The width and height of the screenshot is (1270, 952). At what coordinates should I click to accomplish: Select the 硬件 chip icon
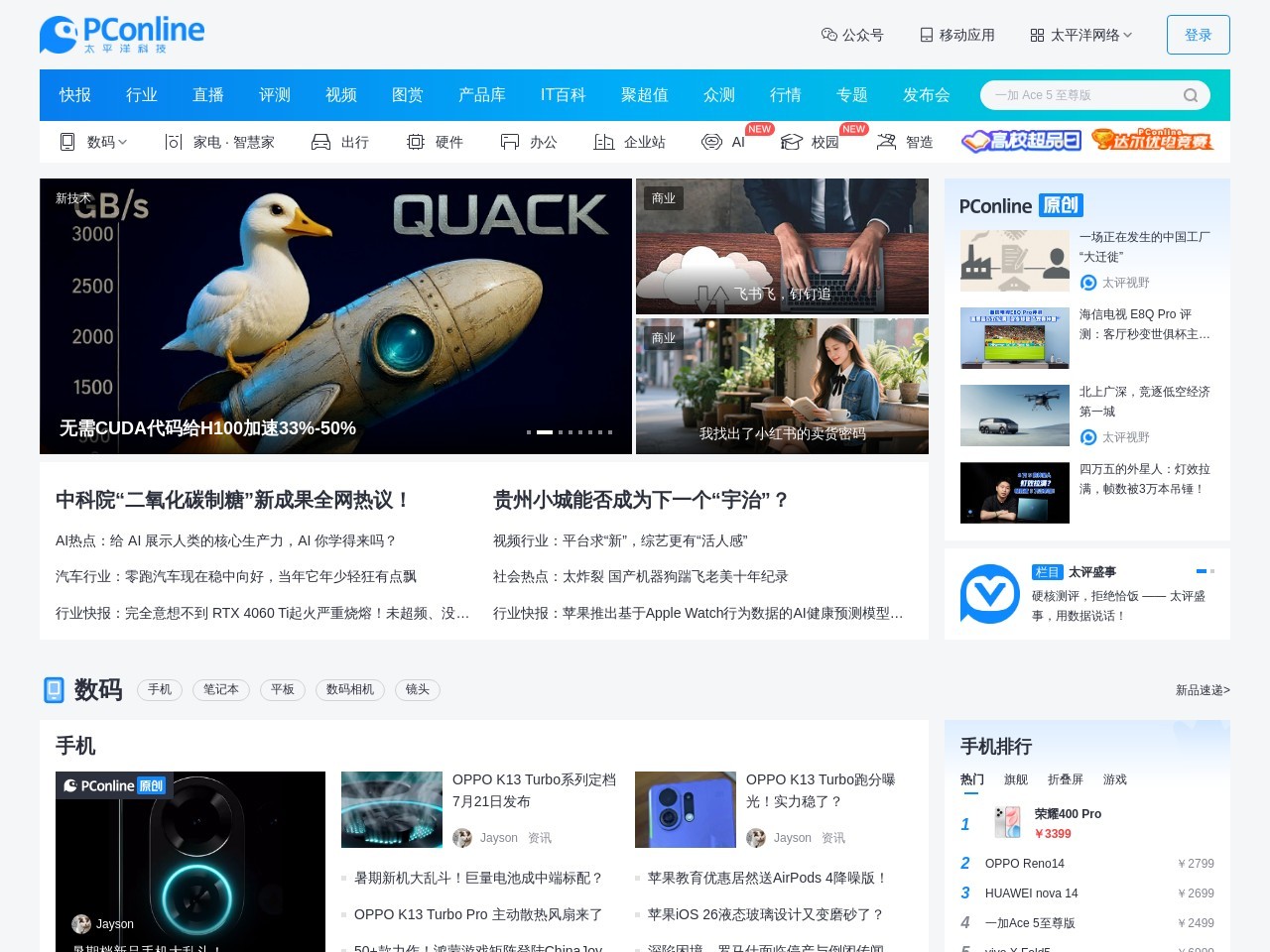click(415, 142)
